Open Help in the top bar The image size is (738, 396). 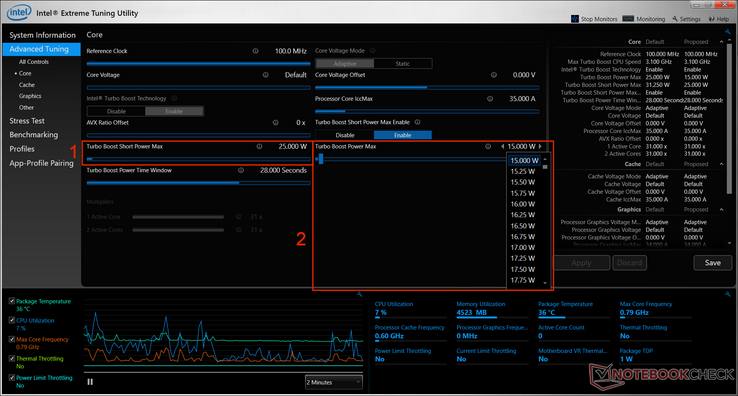tap(719, 19)
